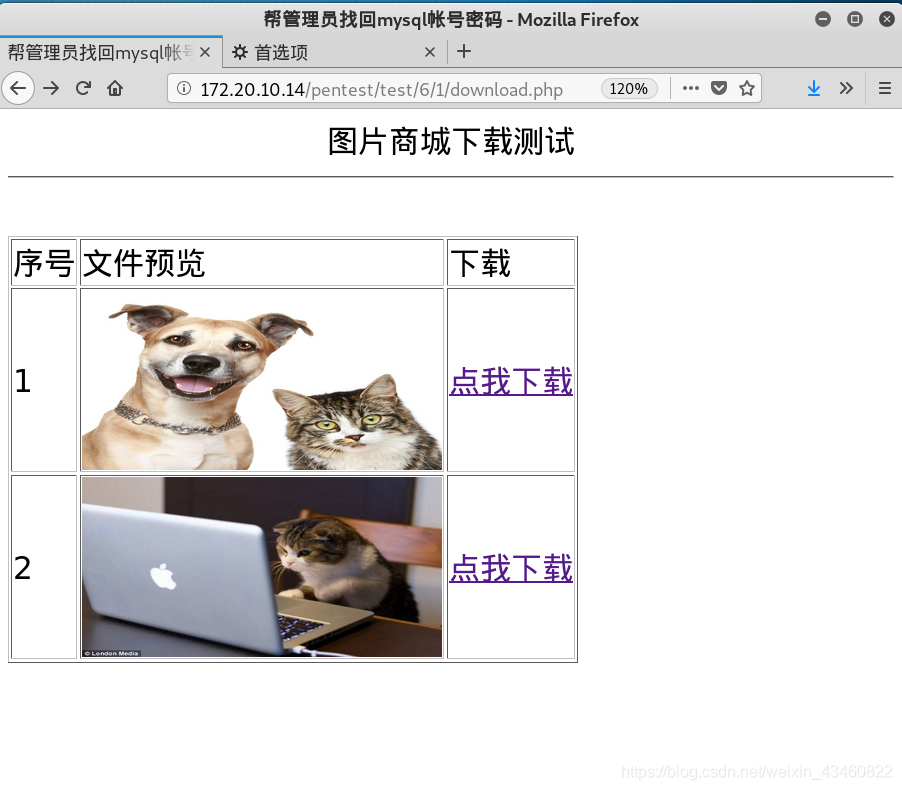Screen dimensions: 902x790
Task: Open the Firefox home page
Action: tap(115, 88)
